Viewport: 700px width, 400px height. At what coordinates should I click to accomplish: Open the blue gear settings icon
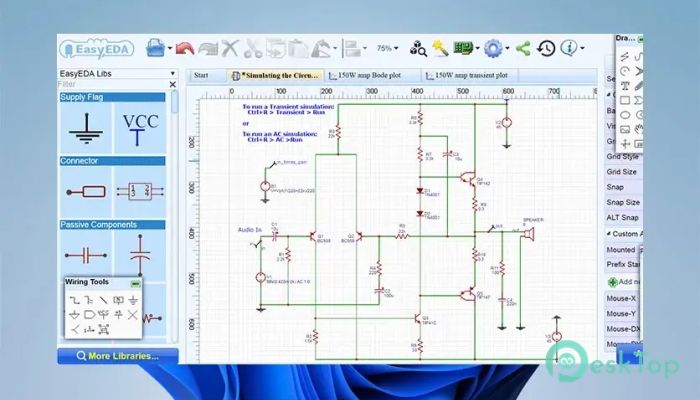pos(493,48)
